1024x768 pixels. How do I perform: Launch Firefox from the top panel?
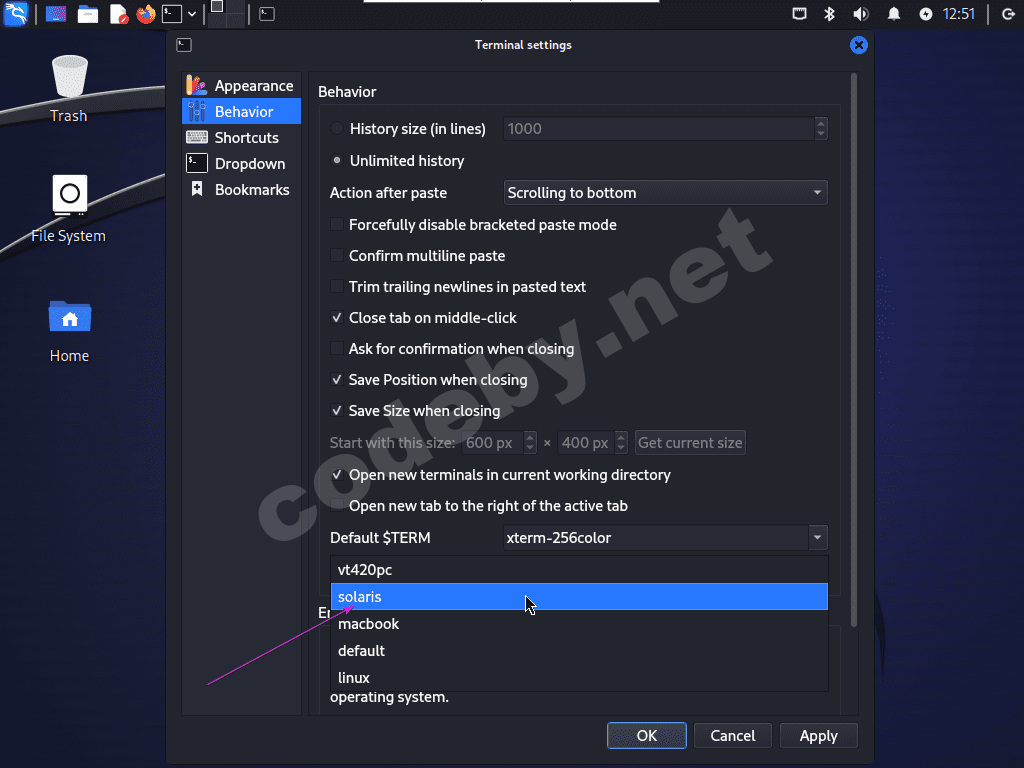(146, 14)
